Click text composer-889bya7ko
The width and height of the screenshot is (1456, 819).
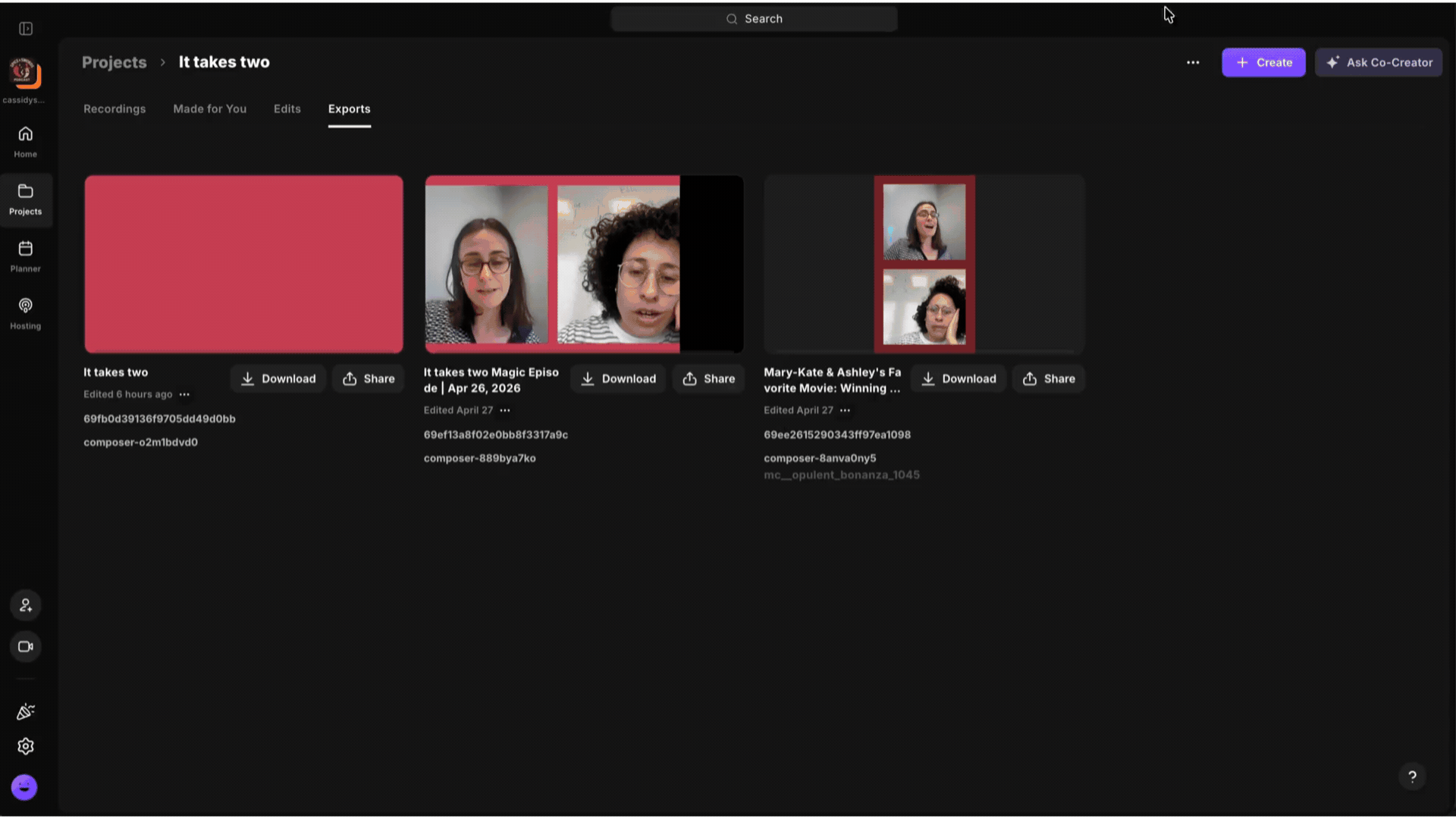pos(479,458)
